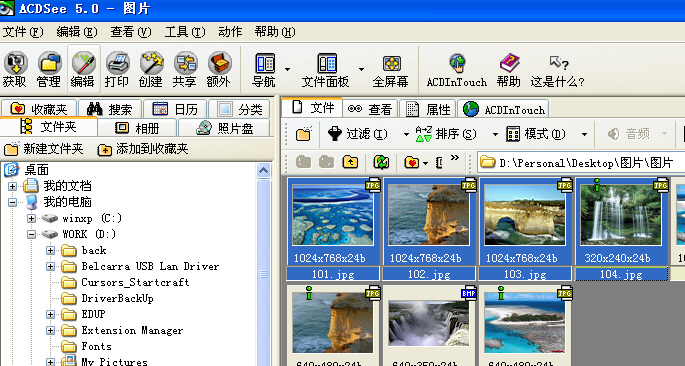This screenshot has width=685, height=366.
Task: Open the 额外 (Extras) treasure chest icon
Action: [x=219, y=63]
